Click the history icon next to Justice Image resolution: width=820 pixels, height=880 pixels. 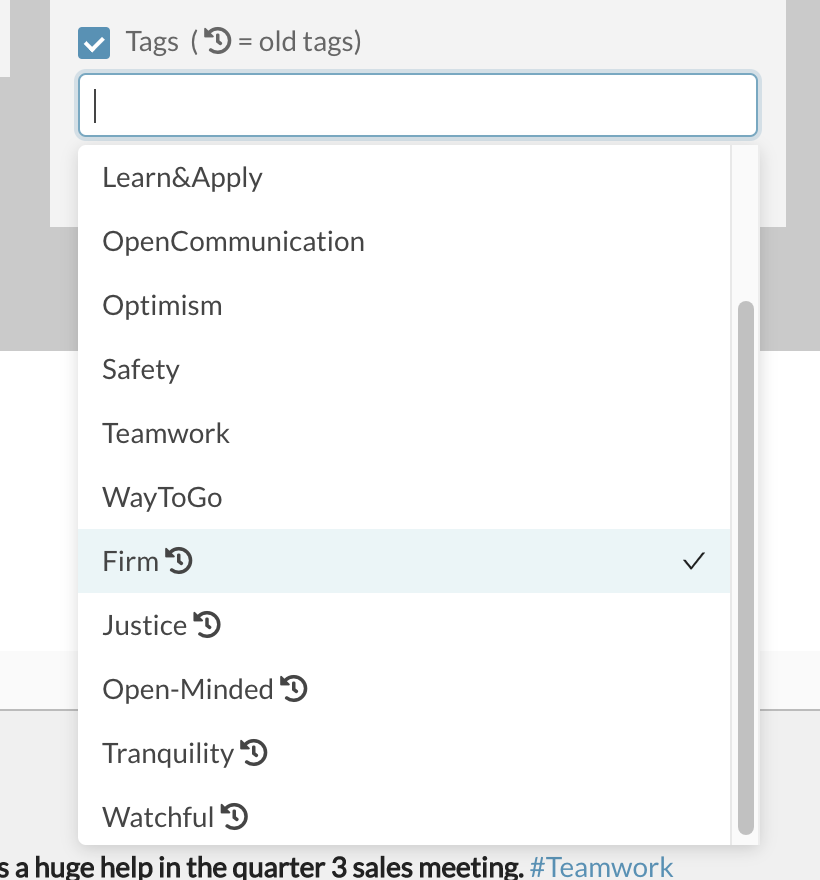pyautogui.click(x=207, y=625)
